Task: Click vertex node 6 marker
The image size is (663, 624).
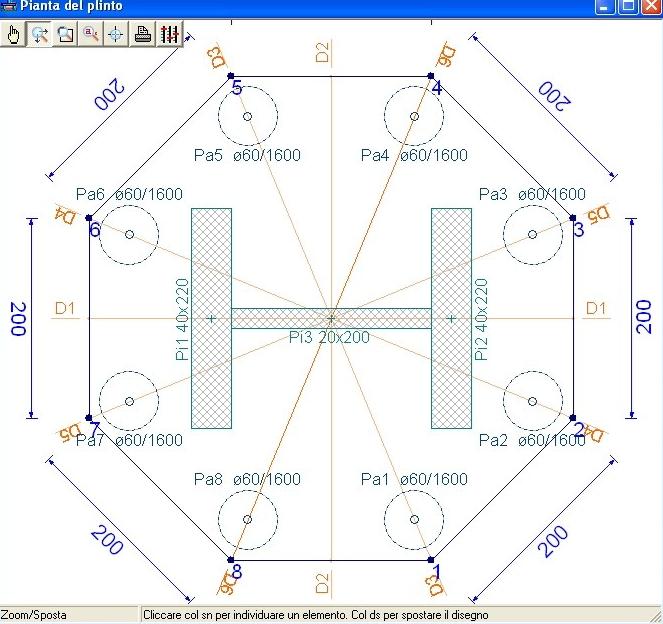Action: tap(89, 218)
